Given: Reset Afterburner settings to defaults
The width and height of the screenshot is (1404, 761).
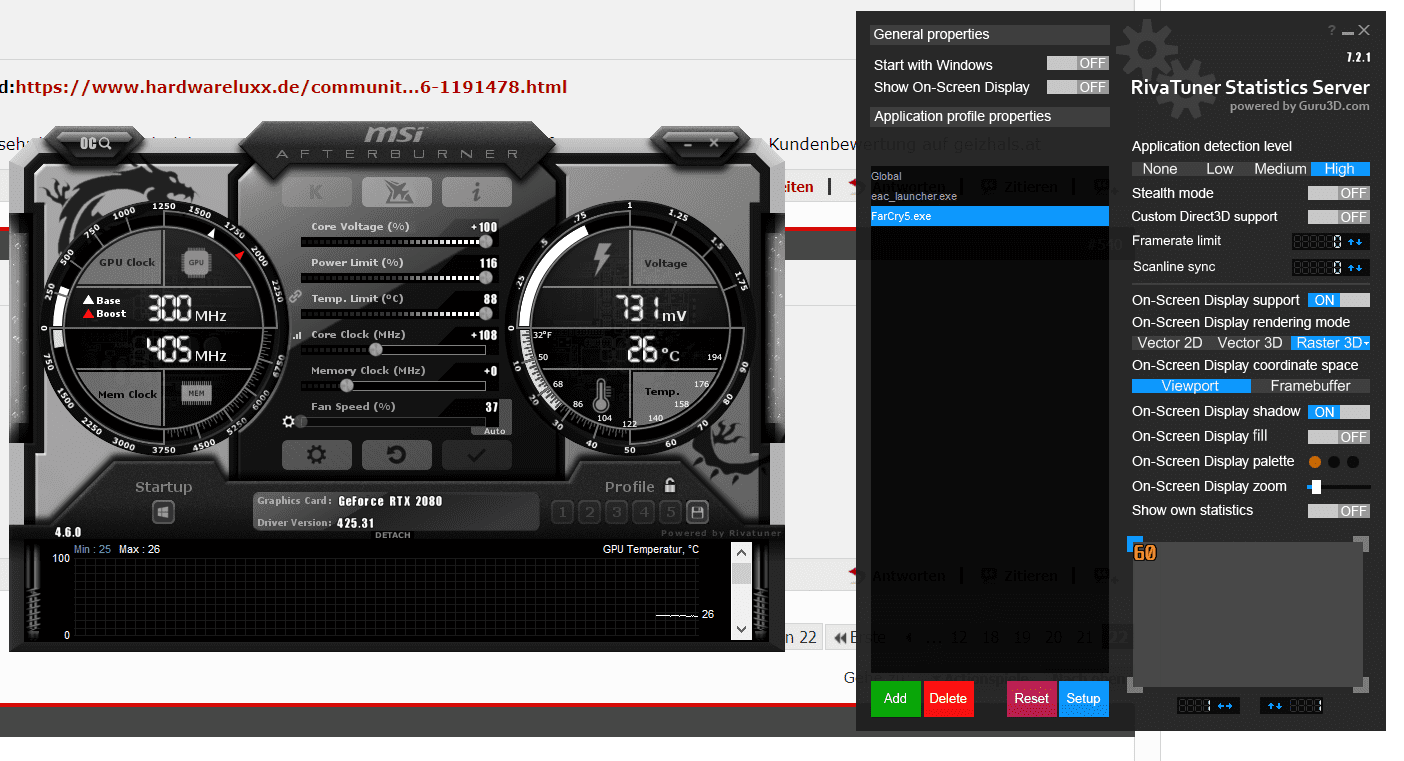Looking at the screenshot, I should (396, 455).
